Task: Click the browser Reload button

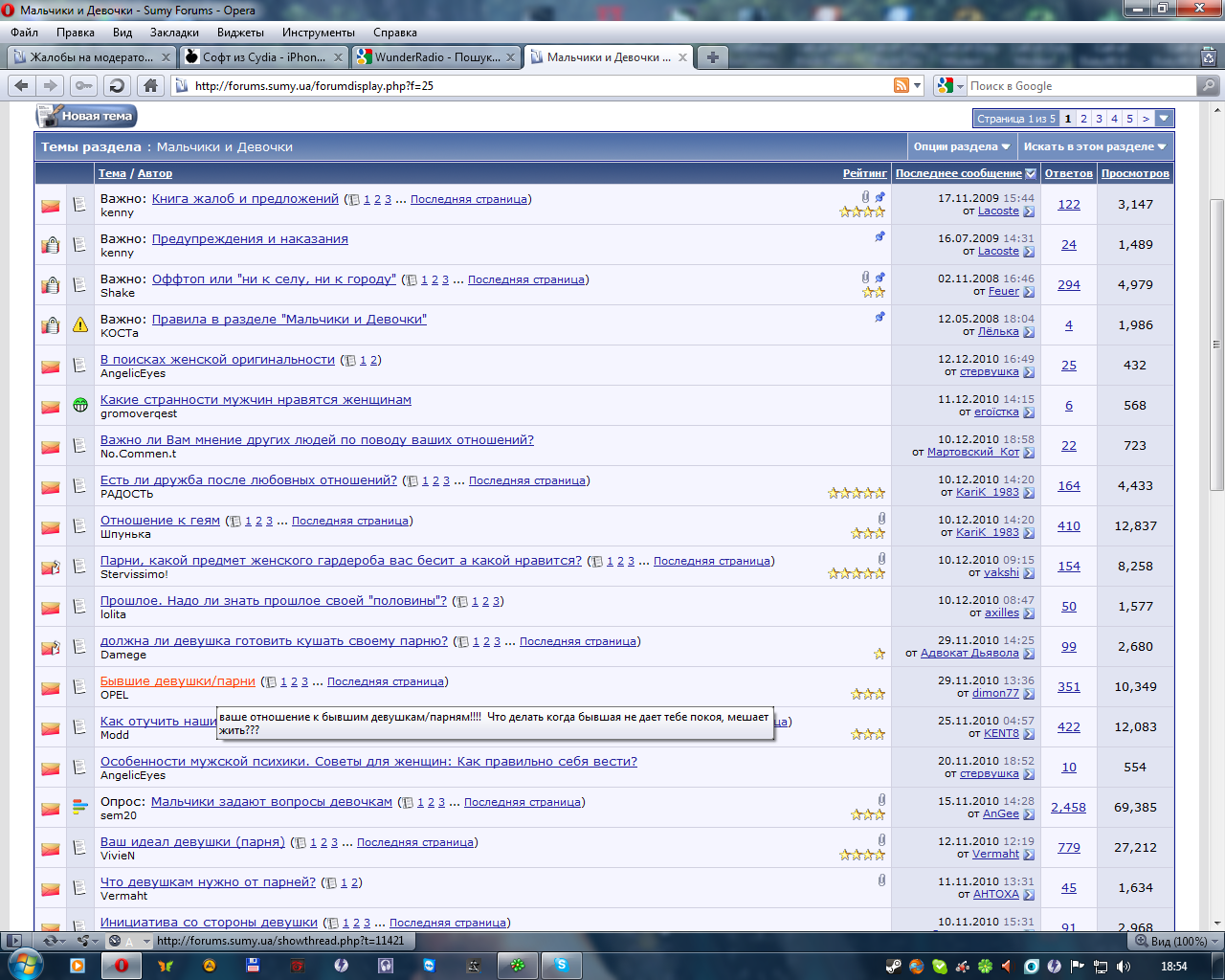Action: pyautogui.click(x=117, y=86)
